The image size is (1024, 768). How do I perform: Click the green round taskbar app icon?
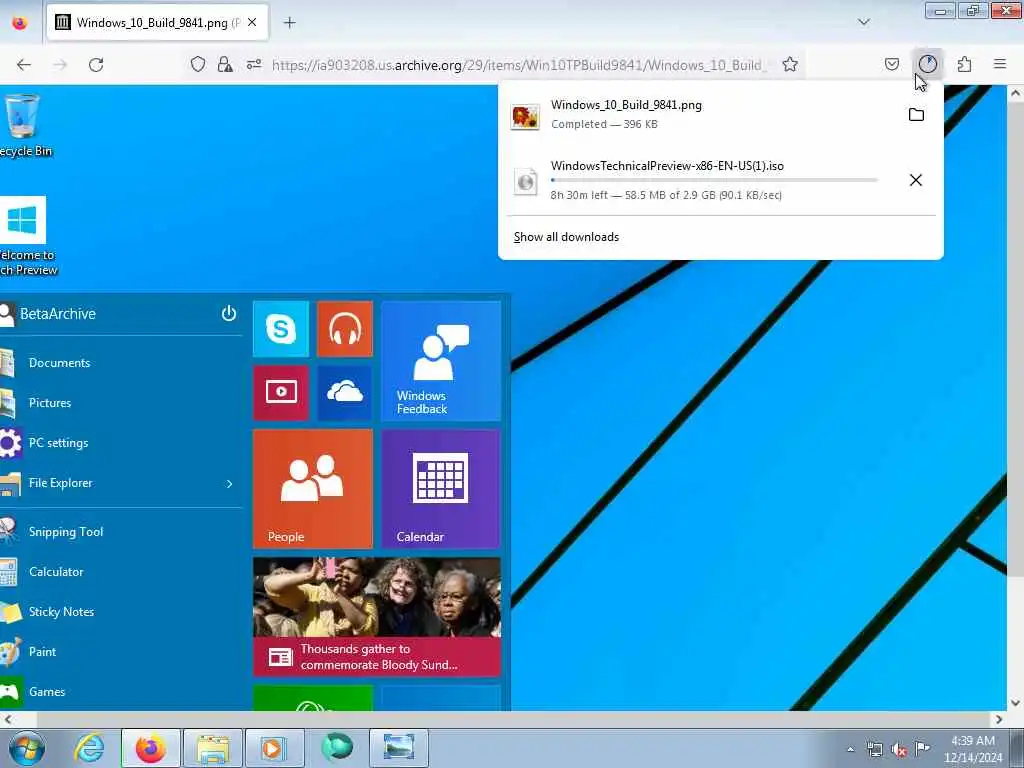point(337,748)
